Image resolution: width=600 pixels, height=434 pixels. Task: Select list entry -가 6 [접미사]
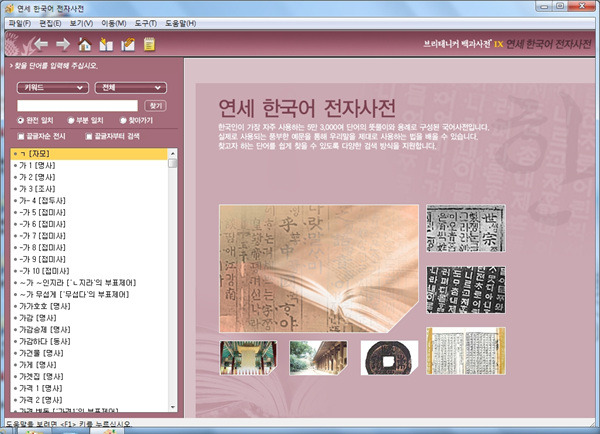pos(89,224)
